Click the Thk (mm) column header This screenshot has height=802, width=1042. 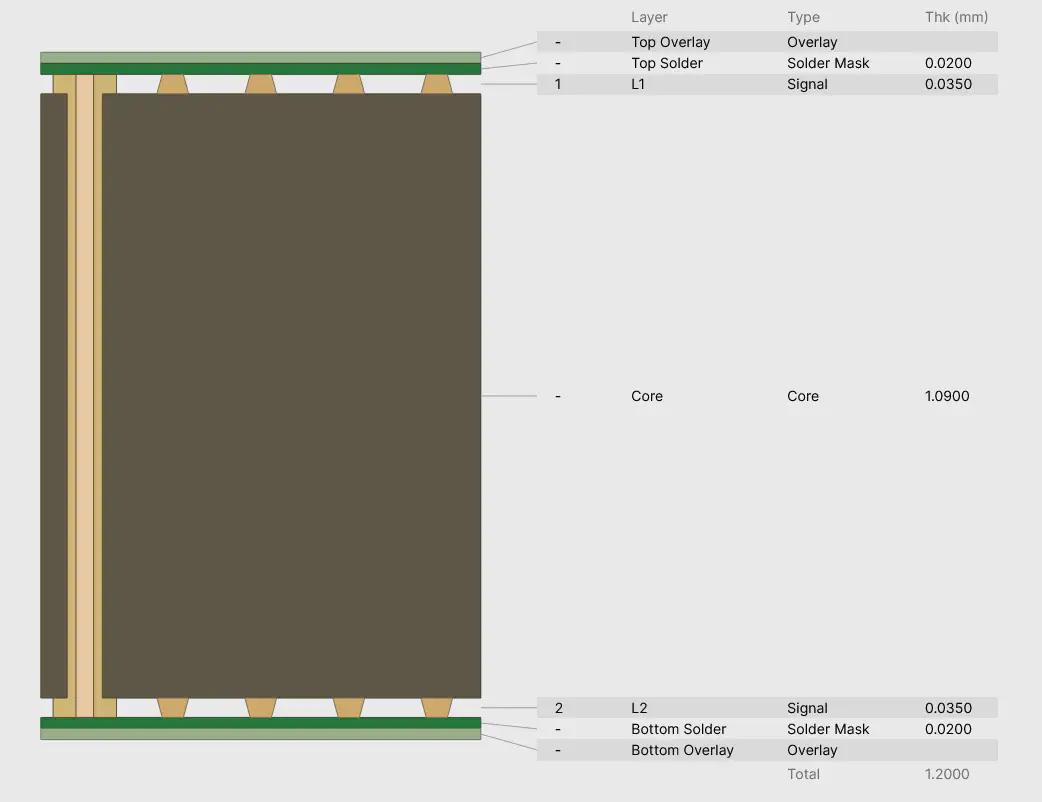pyautogui.click(x=956, y=17)
